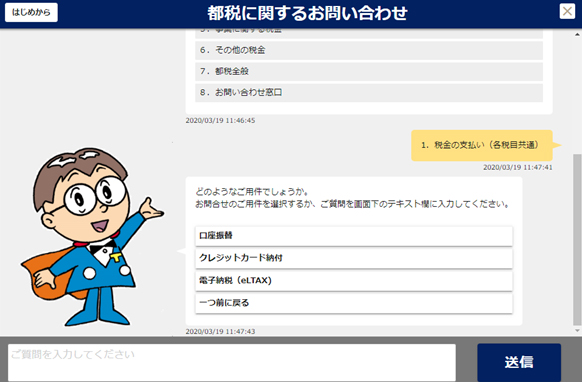Click the vertical scrollbar thumb

[x=577, y=239]
